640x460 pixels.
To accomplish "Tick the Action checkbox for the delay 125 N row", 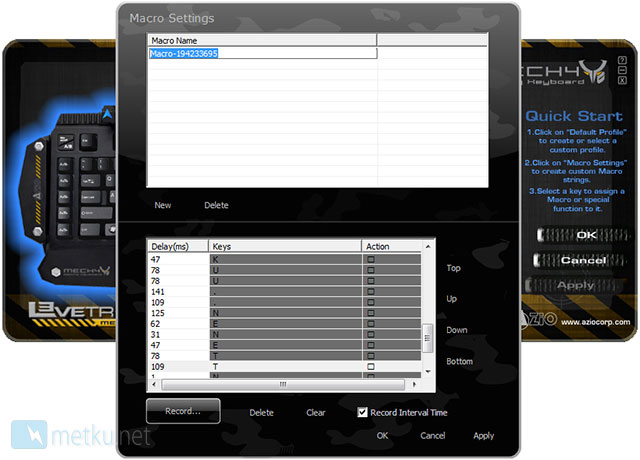I will 371,313.
